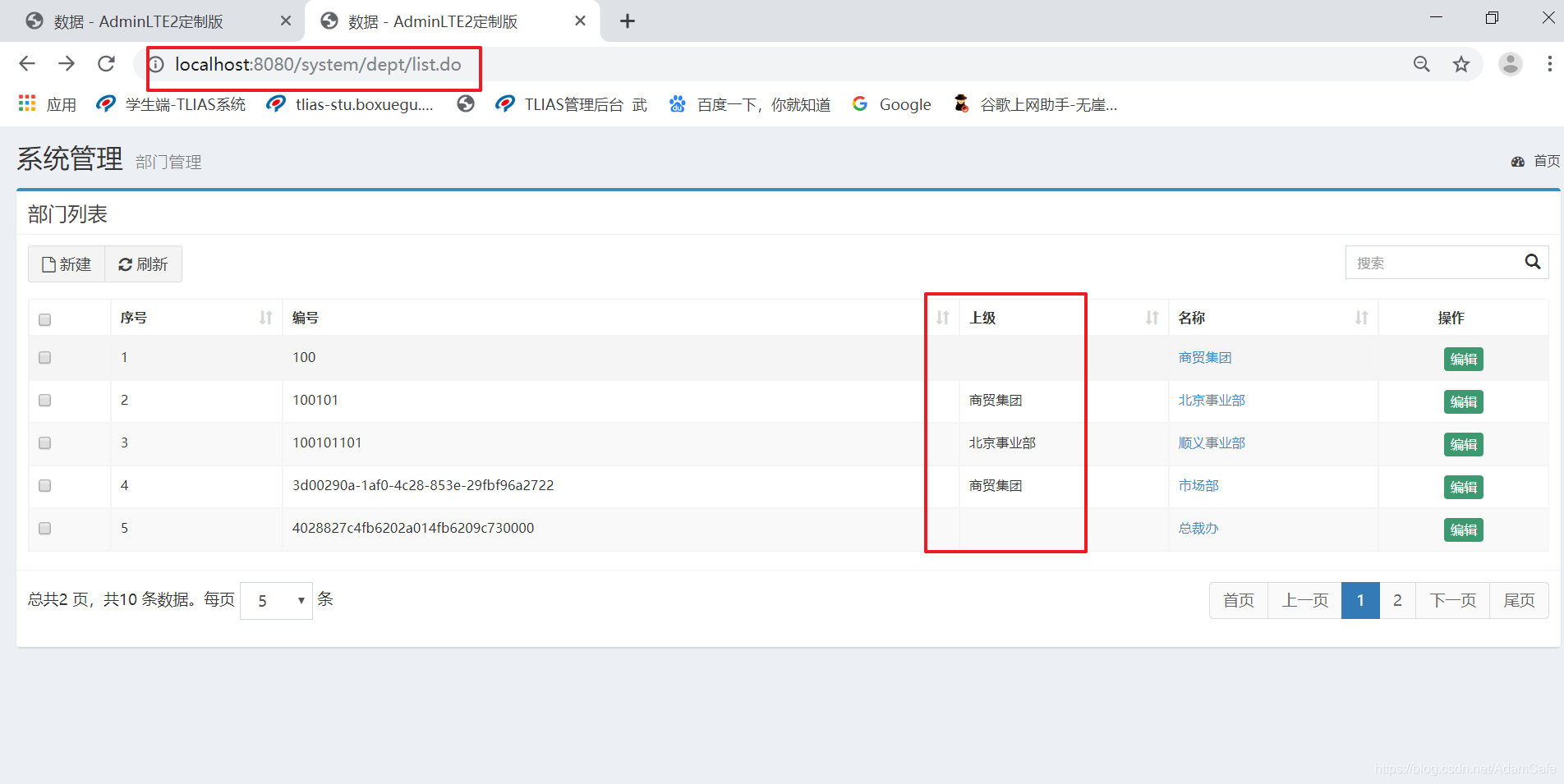Open the 应用 apps bookmark
Viewport: 1564px width, 784px height.
tap(48, 104)
